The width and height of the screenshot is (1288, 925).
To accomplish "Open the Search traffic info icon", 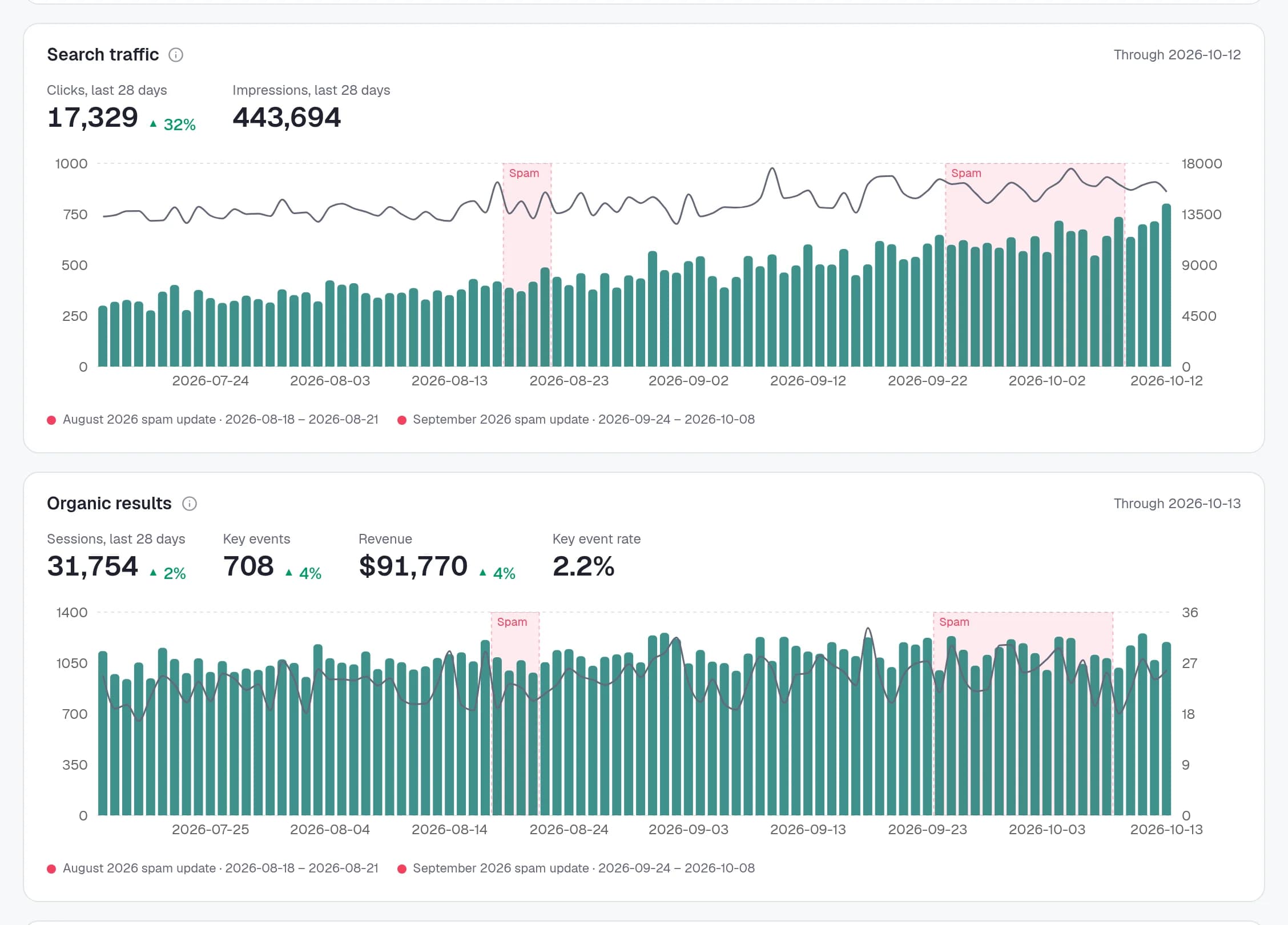I will (x=176, y=55).
